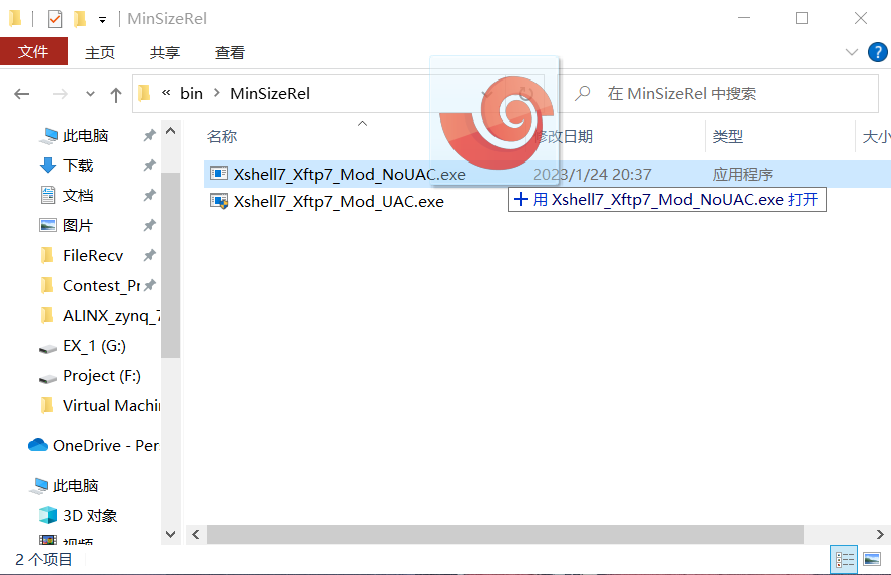Open ALINX_zynq folder in navigation pane

(x=111, y=316)
